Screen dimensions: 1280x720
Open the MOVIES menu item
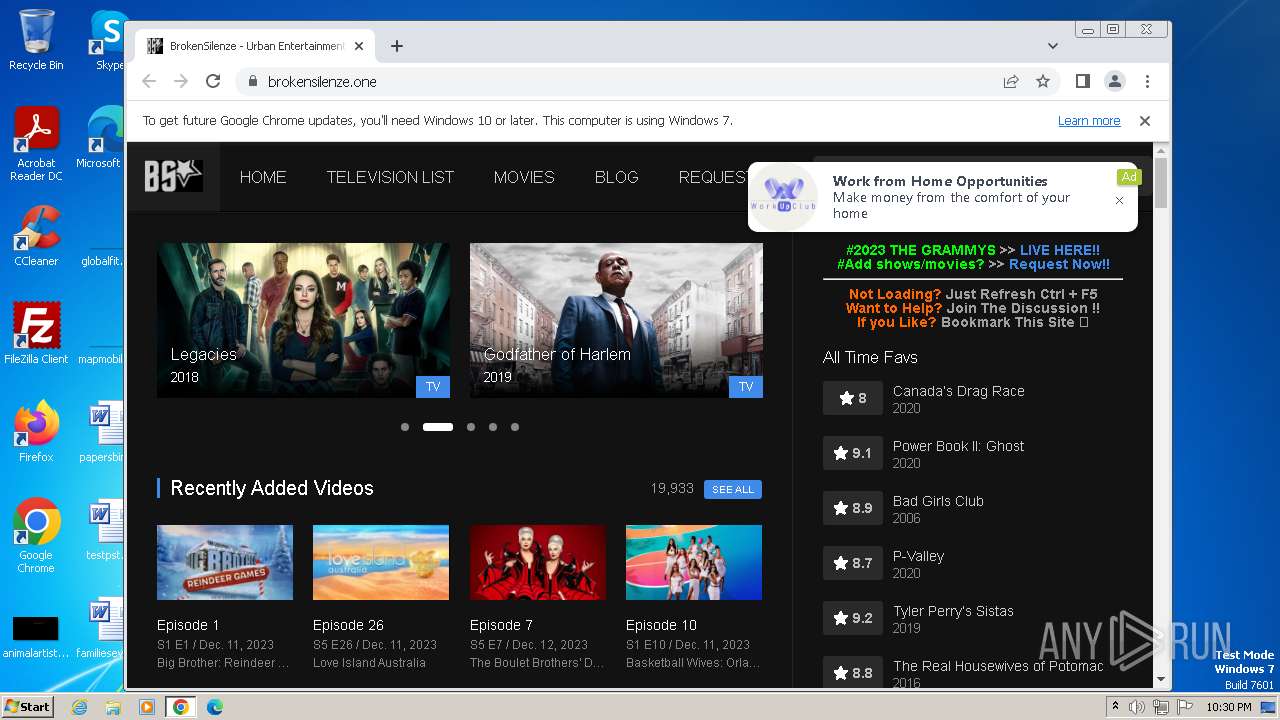click(x=524, y=177)
